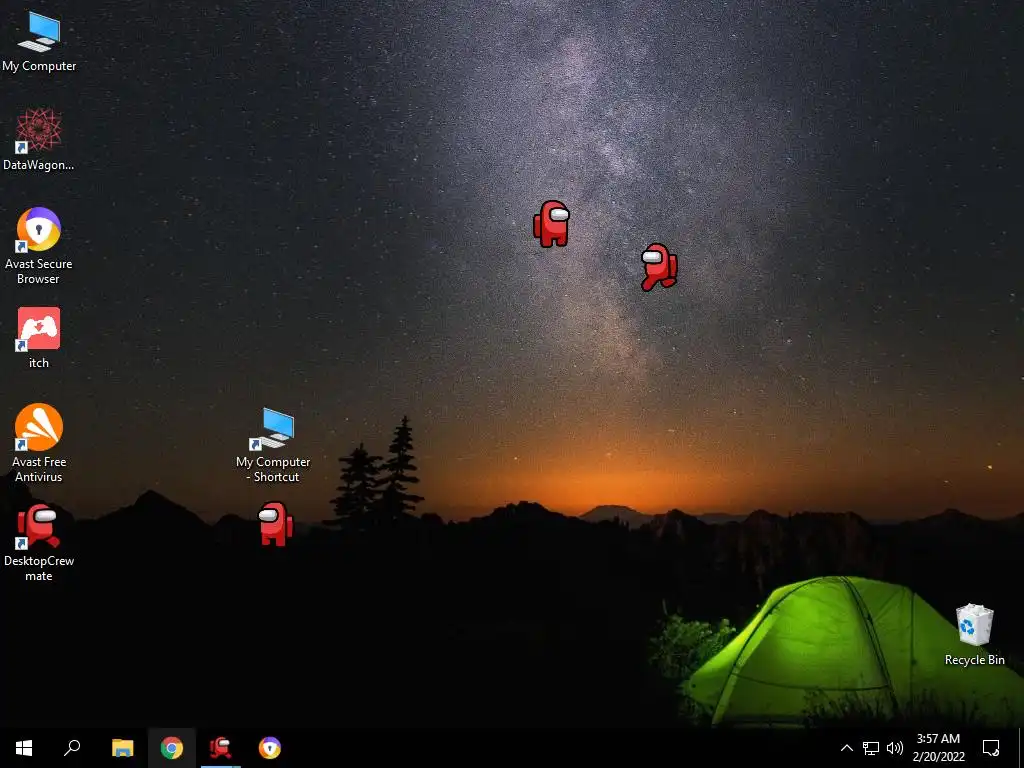Open taskbar Search magnifier
The image size is (1024, 768).
point(72,748)
